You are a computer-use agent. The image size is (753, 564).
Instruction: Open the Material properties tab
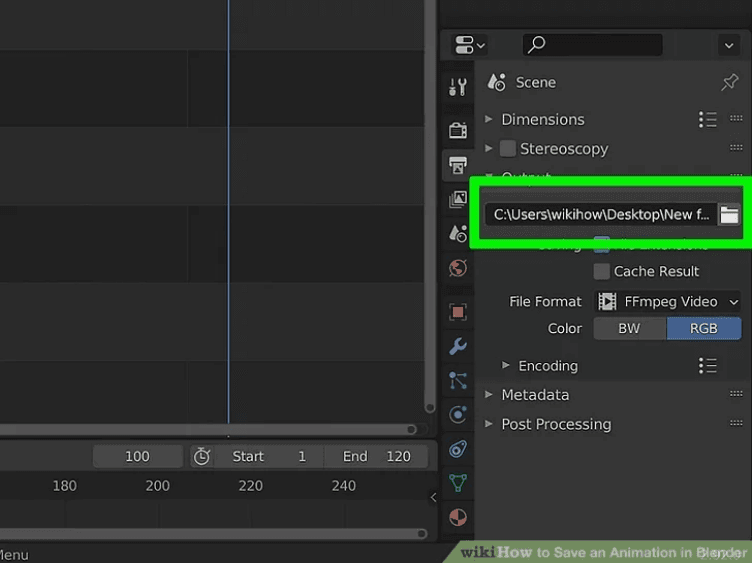point(458,517)
